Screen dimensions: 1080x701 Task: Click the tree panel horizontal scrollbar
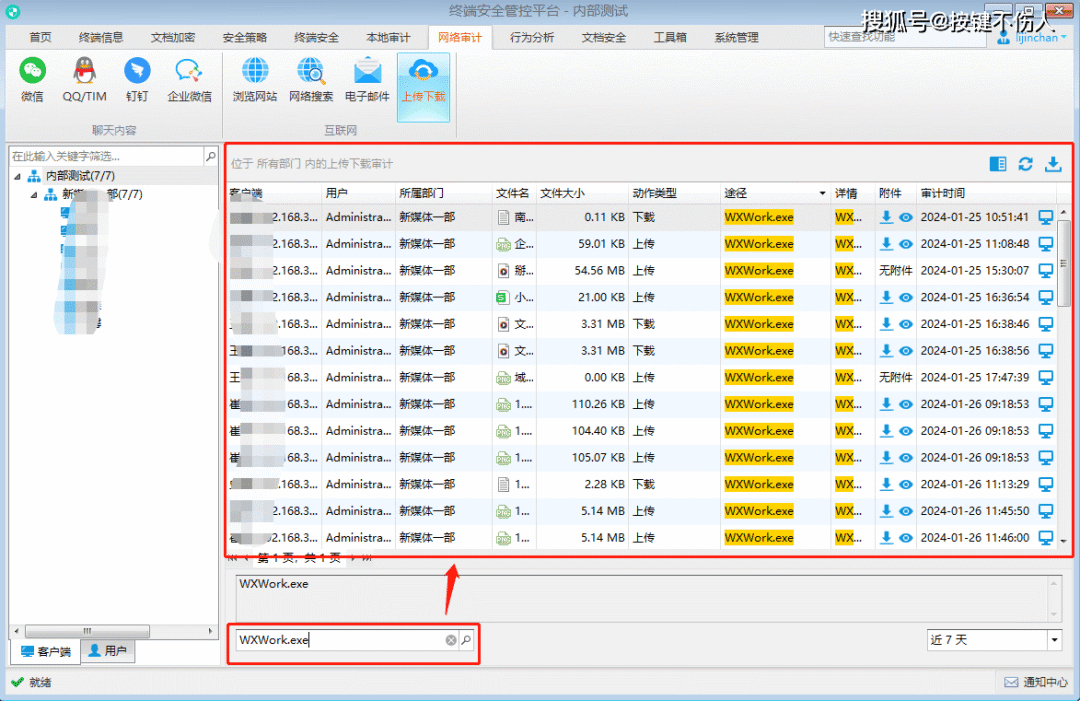(x=87, y=631)
